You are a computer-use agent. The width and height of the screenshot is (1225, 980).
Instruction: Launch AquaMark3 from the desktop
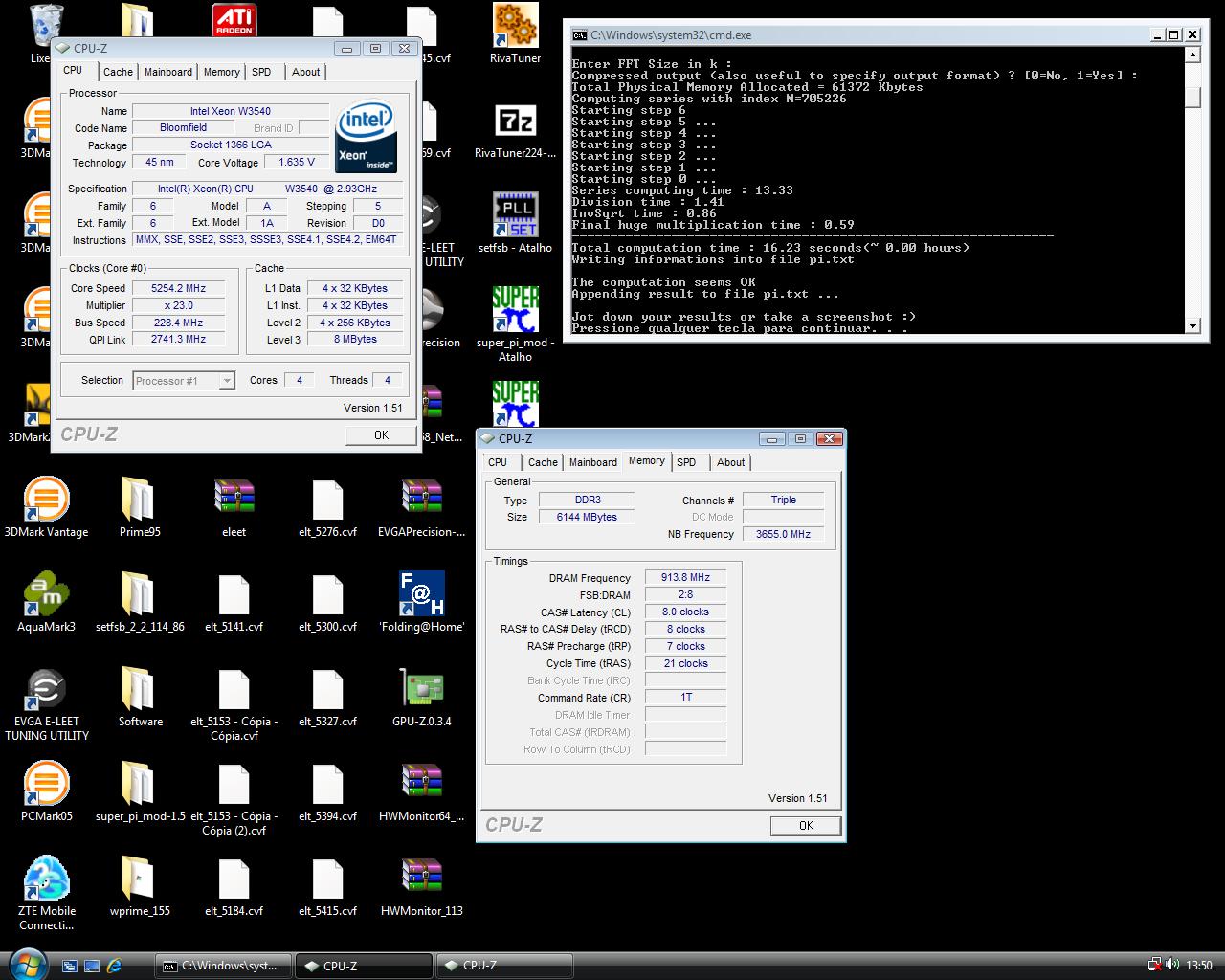46,603
